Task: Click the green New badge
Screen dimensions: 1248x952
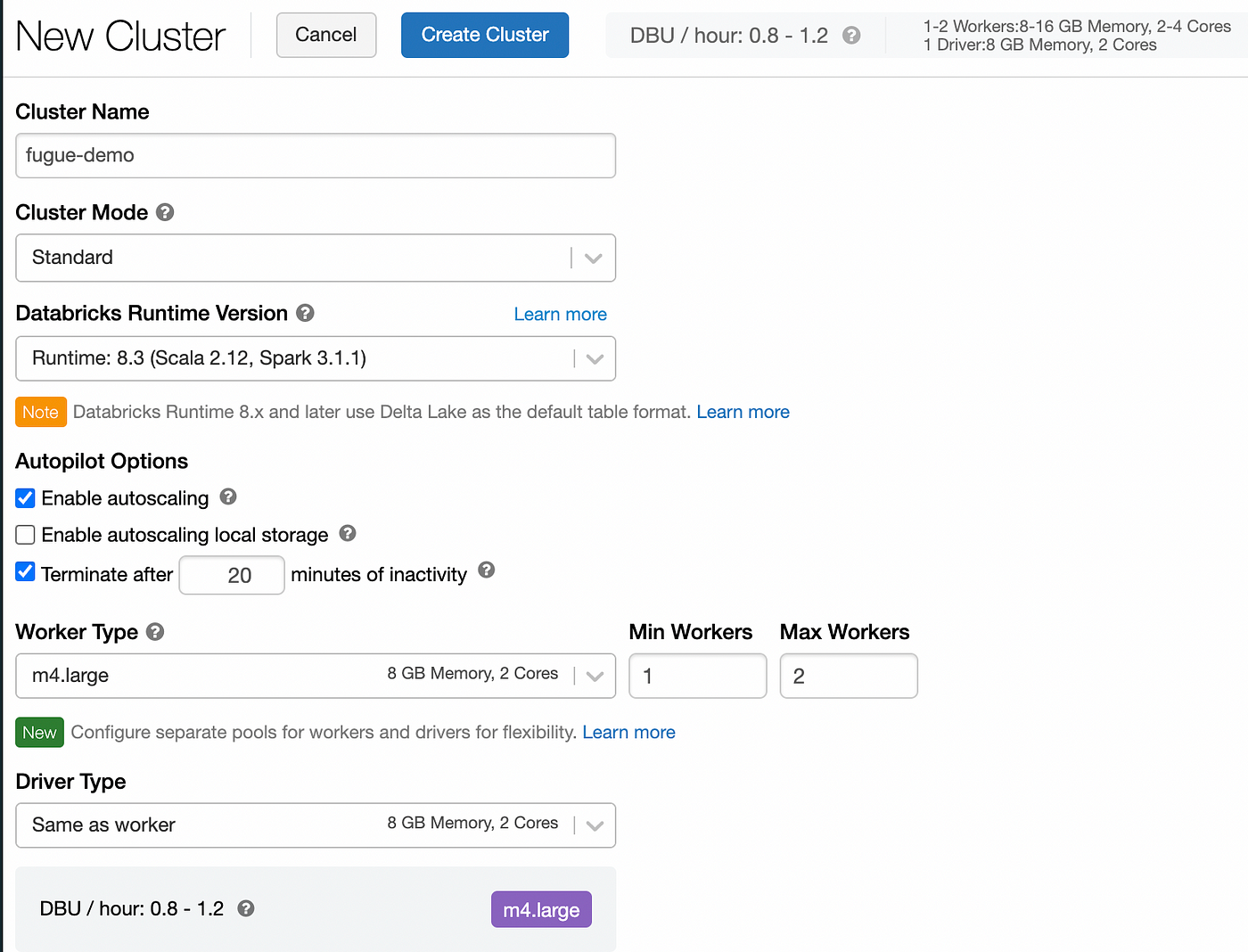Action: coord(40,733)
